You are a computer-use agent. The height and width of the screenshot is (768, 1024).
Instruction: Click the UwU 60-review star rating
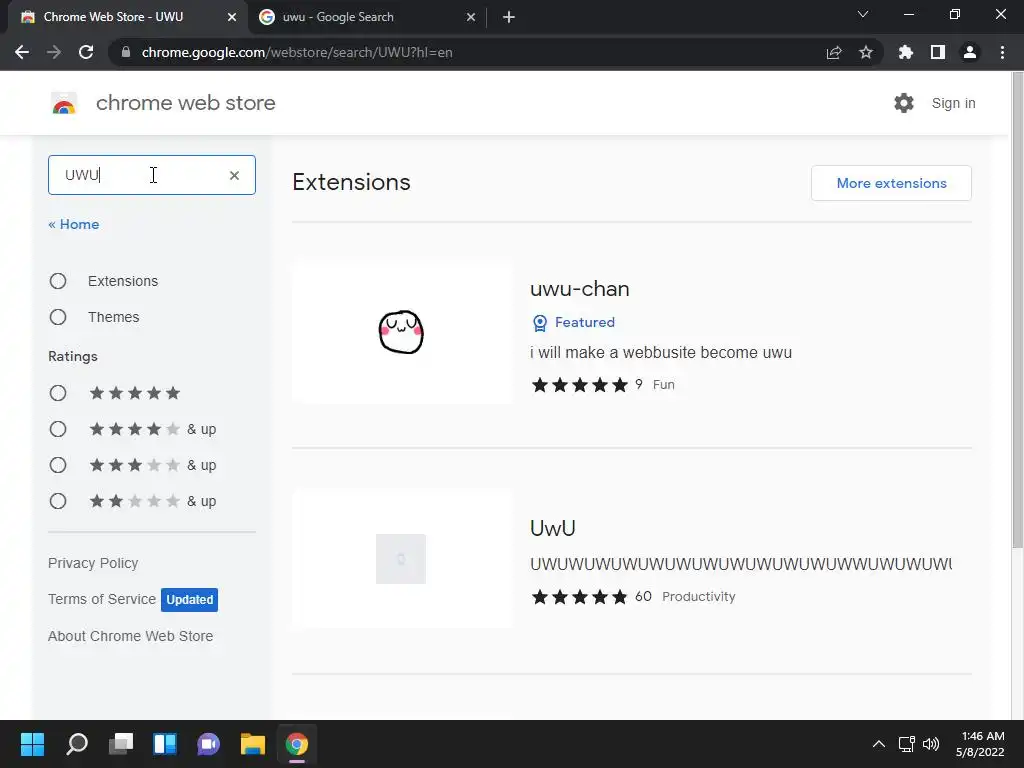click(579, 597)
